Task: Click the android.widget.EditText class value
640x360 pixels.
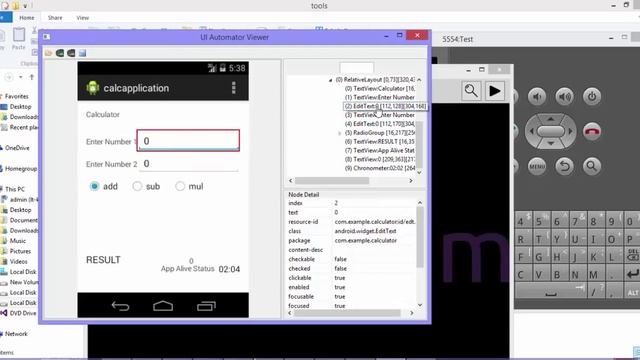Action: tap(365, 231)
